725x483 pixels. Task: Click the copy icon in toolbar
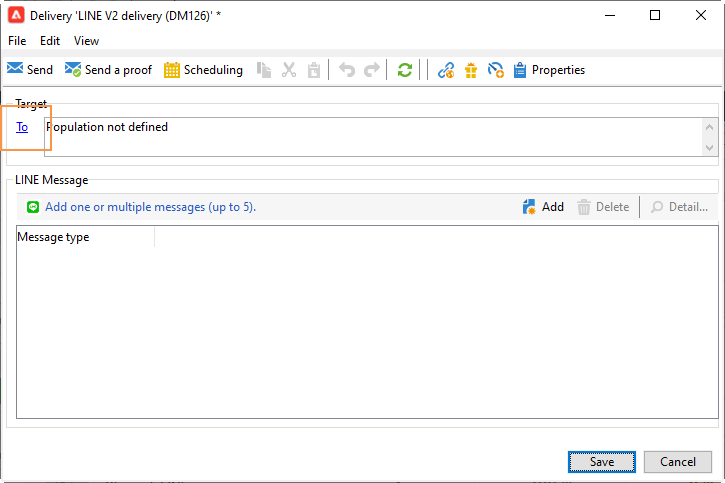click(x=264, y=70)
